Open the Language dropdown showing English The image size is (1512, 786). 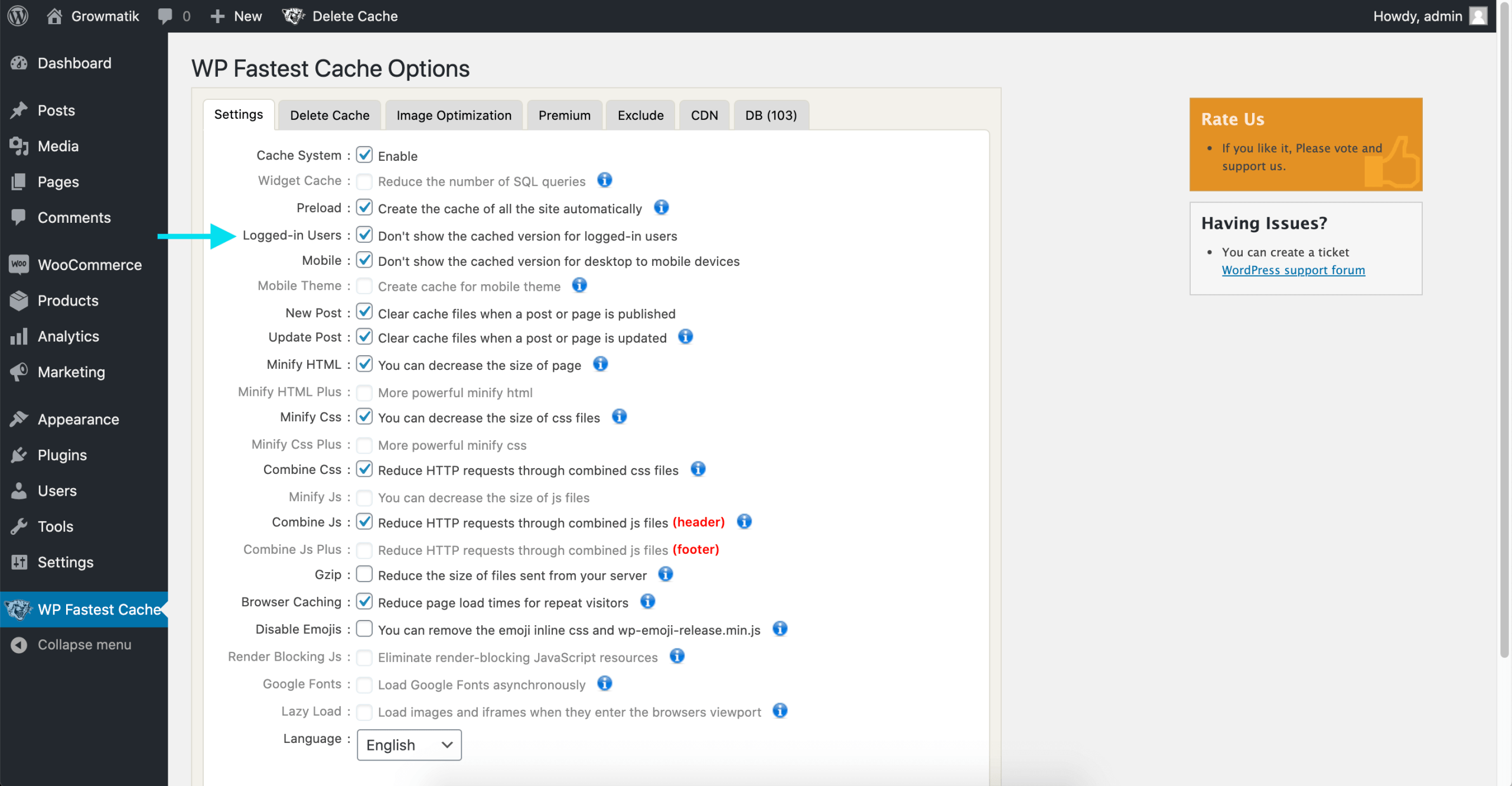click(x=409, y=745)
